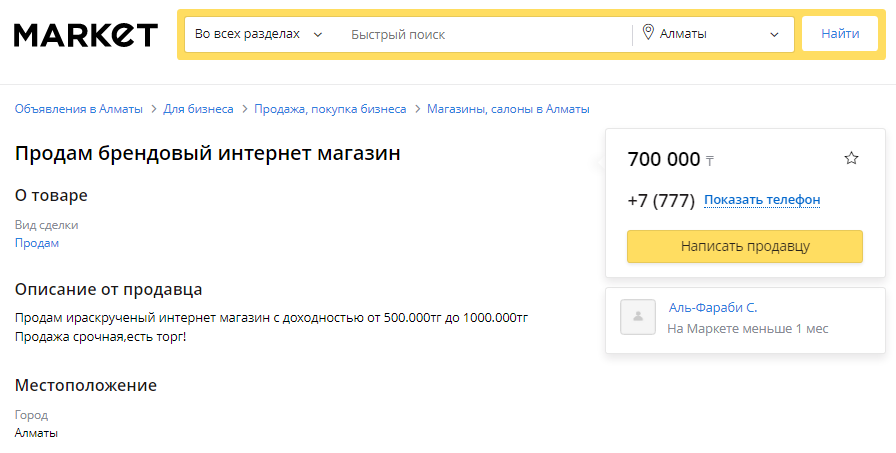
Task: Click the description line Продажа срочная,есть торг!
Action: pyautogui.click(x=101, y=336)
